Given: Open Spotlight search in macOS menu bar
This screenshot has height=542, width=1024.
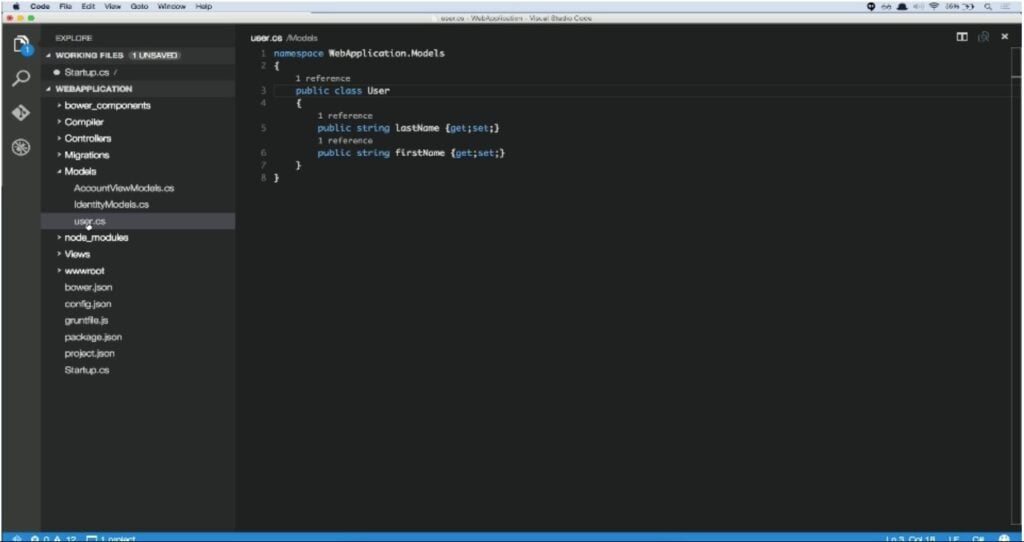Looking at the screenshot, I should 989,6.
